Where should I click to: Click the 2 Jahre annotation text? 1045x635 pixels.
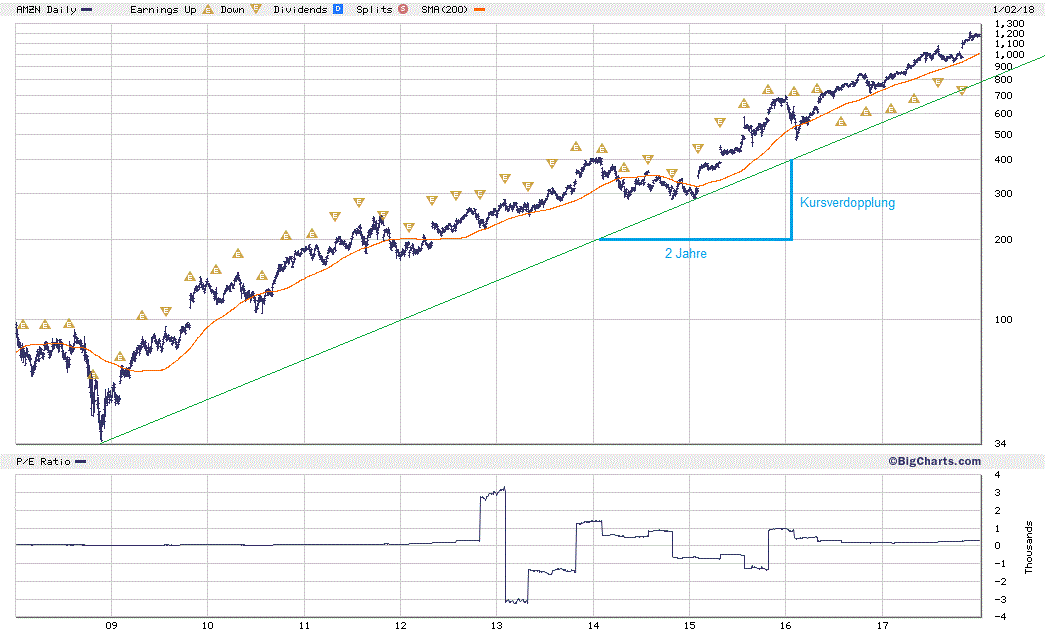686,253
